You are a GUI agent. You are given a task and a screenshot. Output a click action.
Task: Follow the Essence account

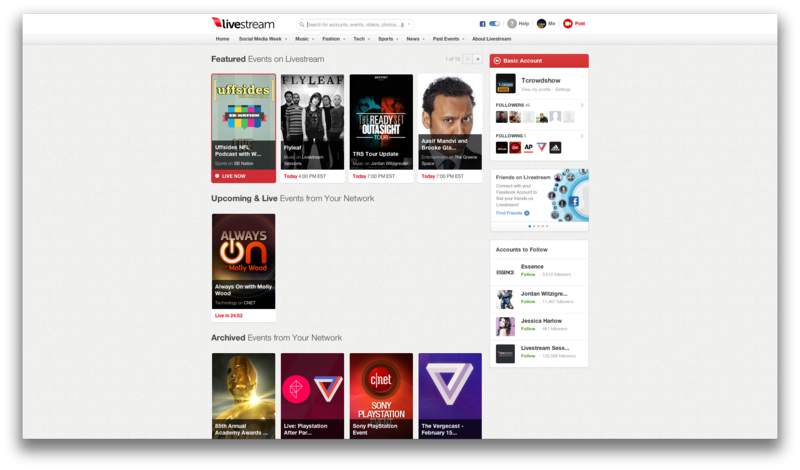pos(528,275)
